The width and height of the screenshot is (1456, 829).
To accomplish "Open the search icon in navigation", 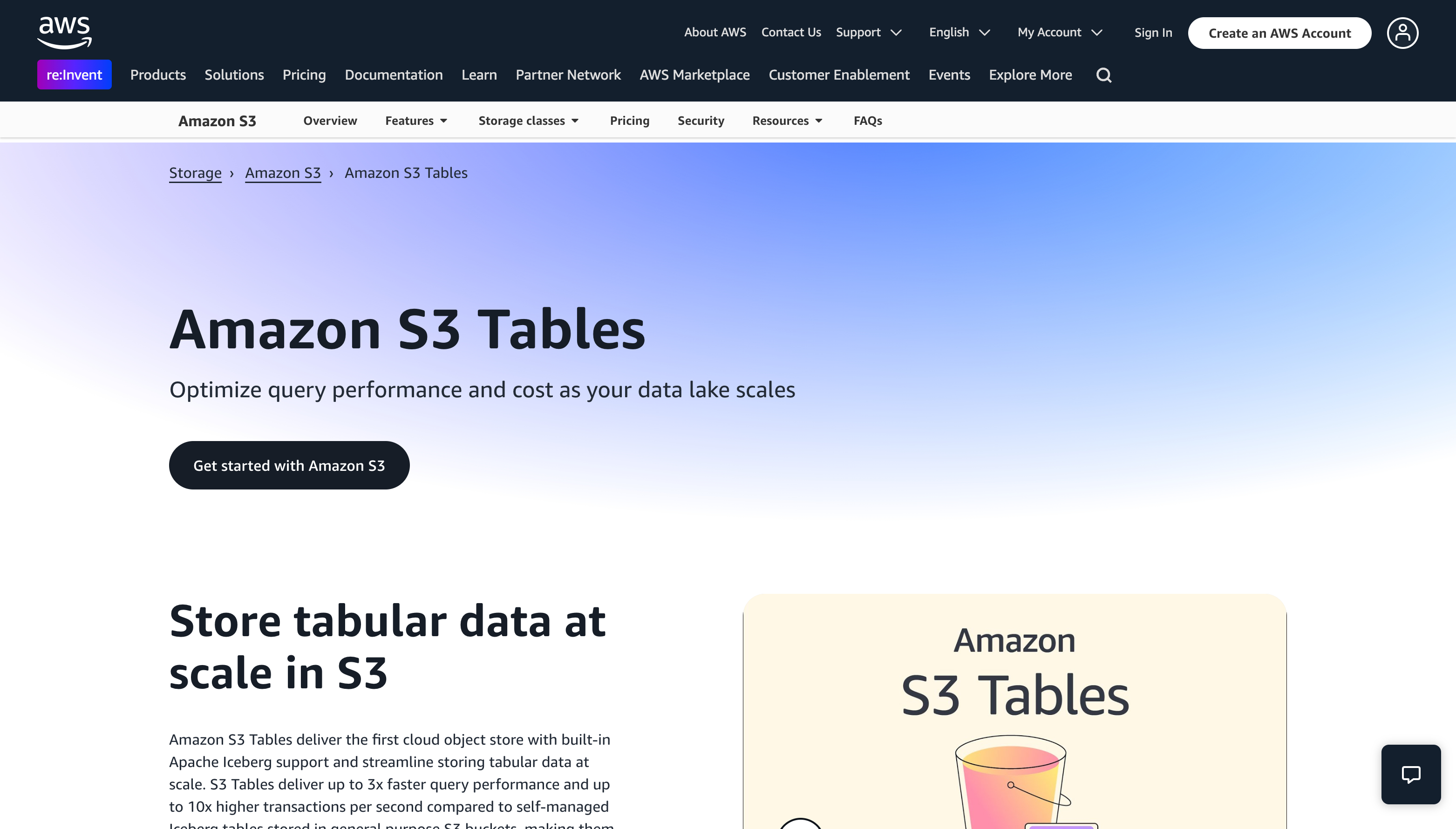I will [x=1105, y=75].
